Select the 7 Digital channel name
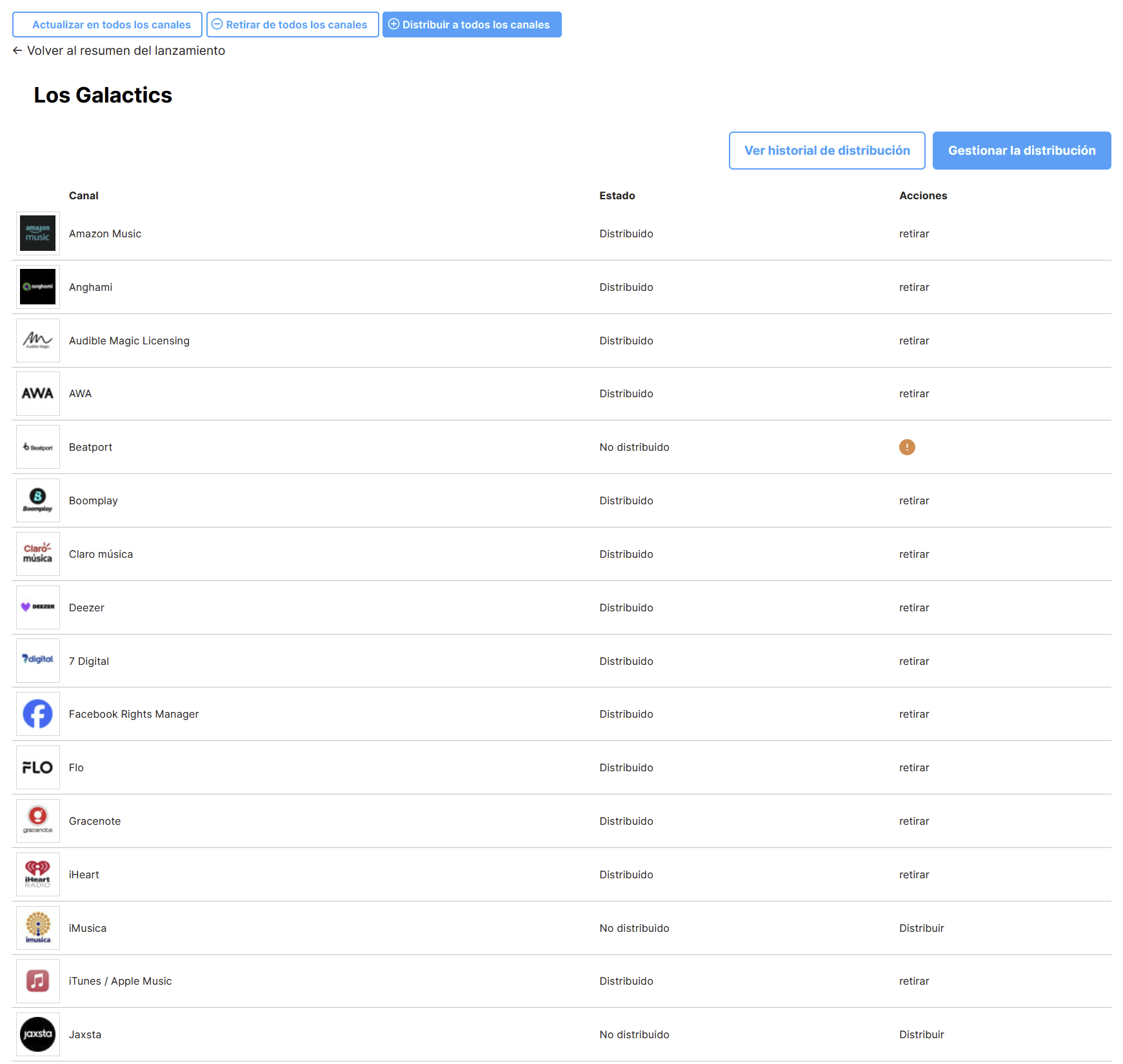The image size is (1123, 1064). pyautogui.click(x=89, y=661)
